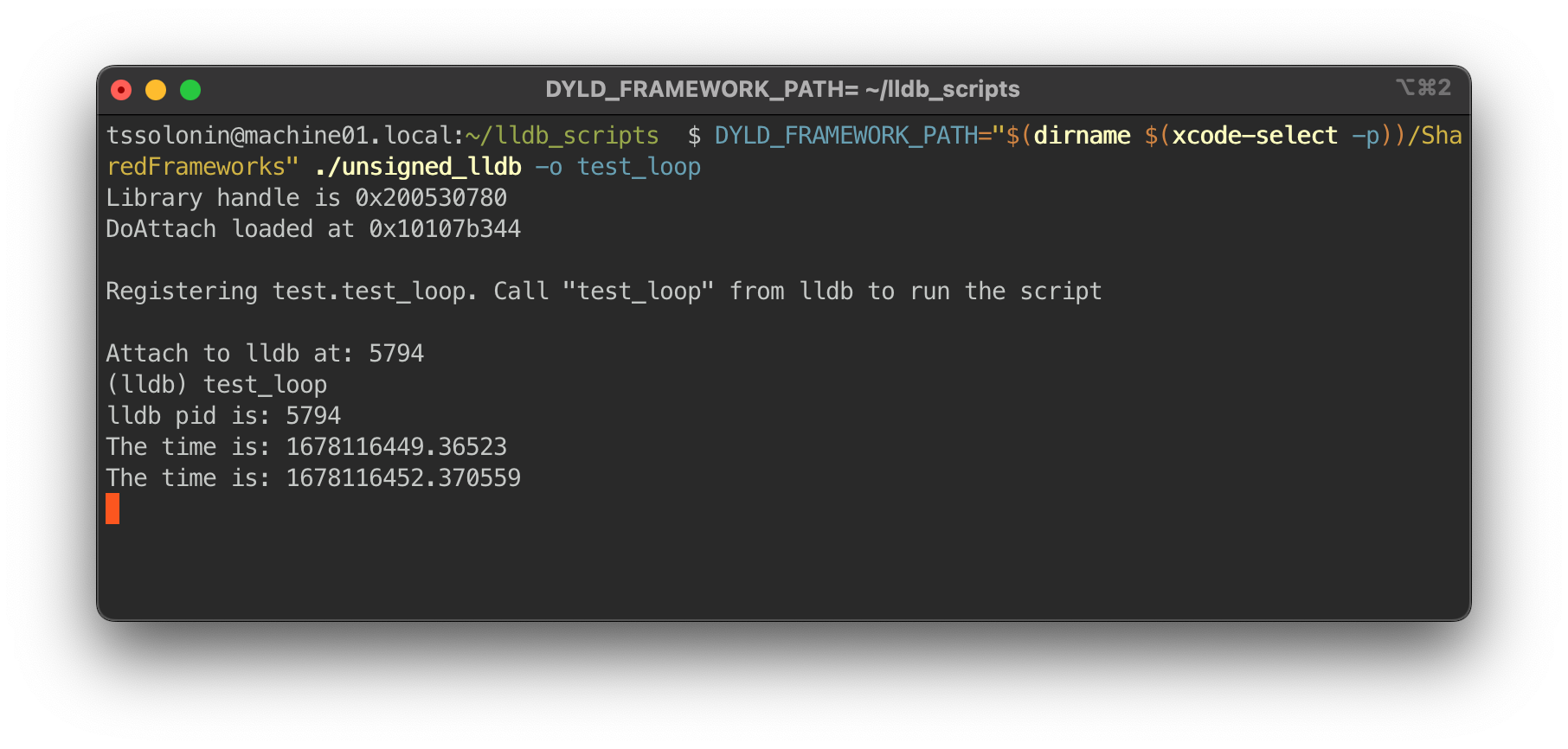Click the ⌥⌘2 tab shortcut indicator

pos(1423,87)
